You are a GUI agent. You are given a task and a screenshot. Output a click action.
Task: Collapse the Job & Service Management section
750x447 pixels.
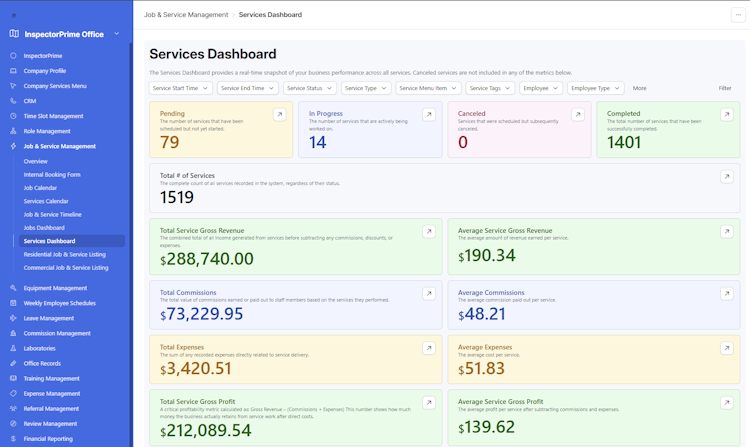click(x=60, y=146)
